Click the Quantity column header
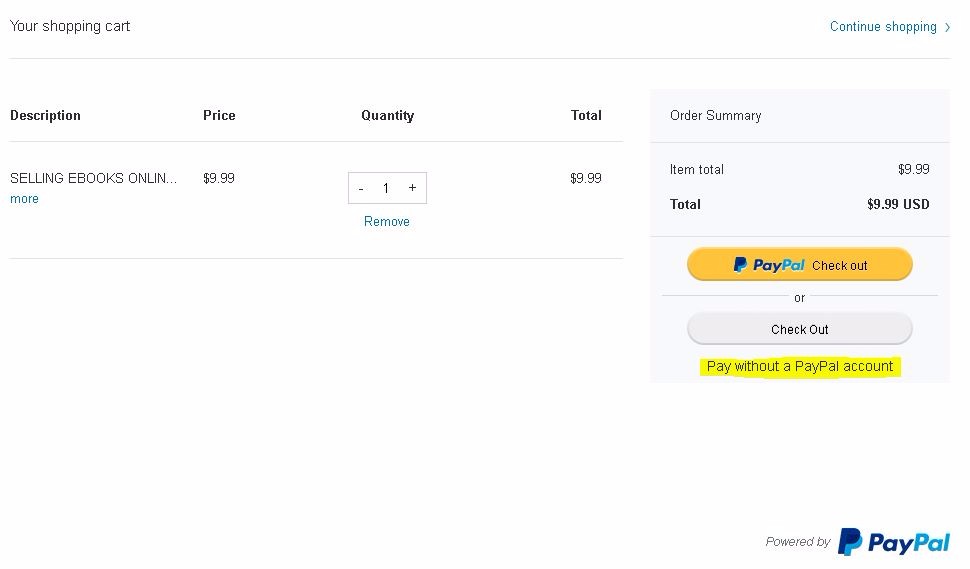This screenshot has width=970, height=569. 387,116
